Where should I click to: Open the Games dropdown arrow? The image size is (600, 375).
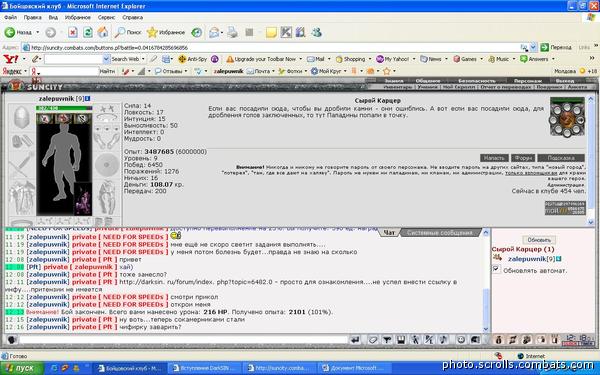pos(481,59)
